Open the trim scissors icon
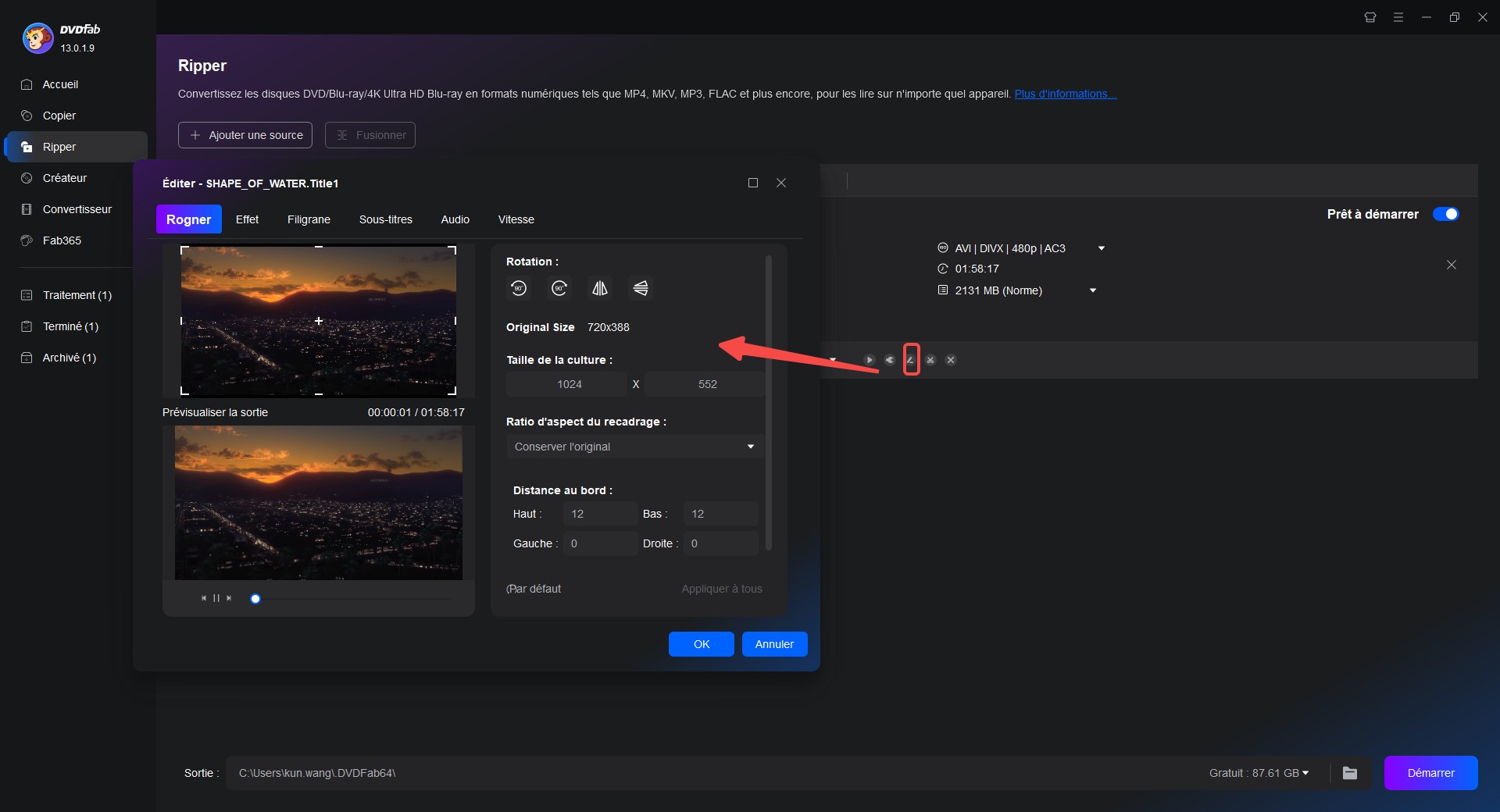This screenshot has height=812, width=1500. (930, 360)
